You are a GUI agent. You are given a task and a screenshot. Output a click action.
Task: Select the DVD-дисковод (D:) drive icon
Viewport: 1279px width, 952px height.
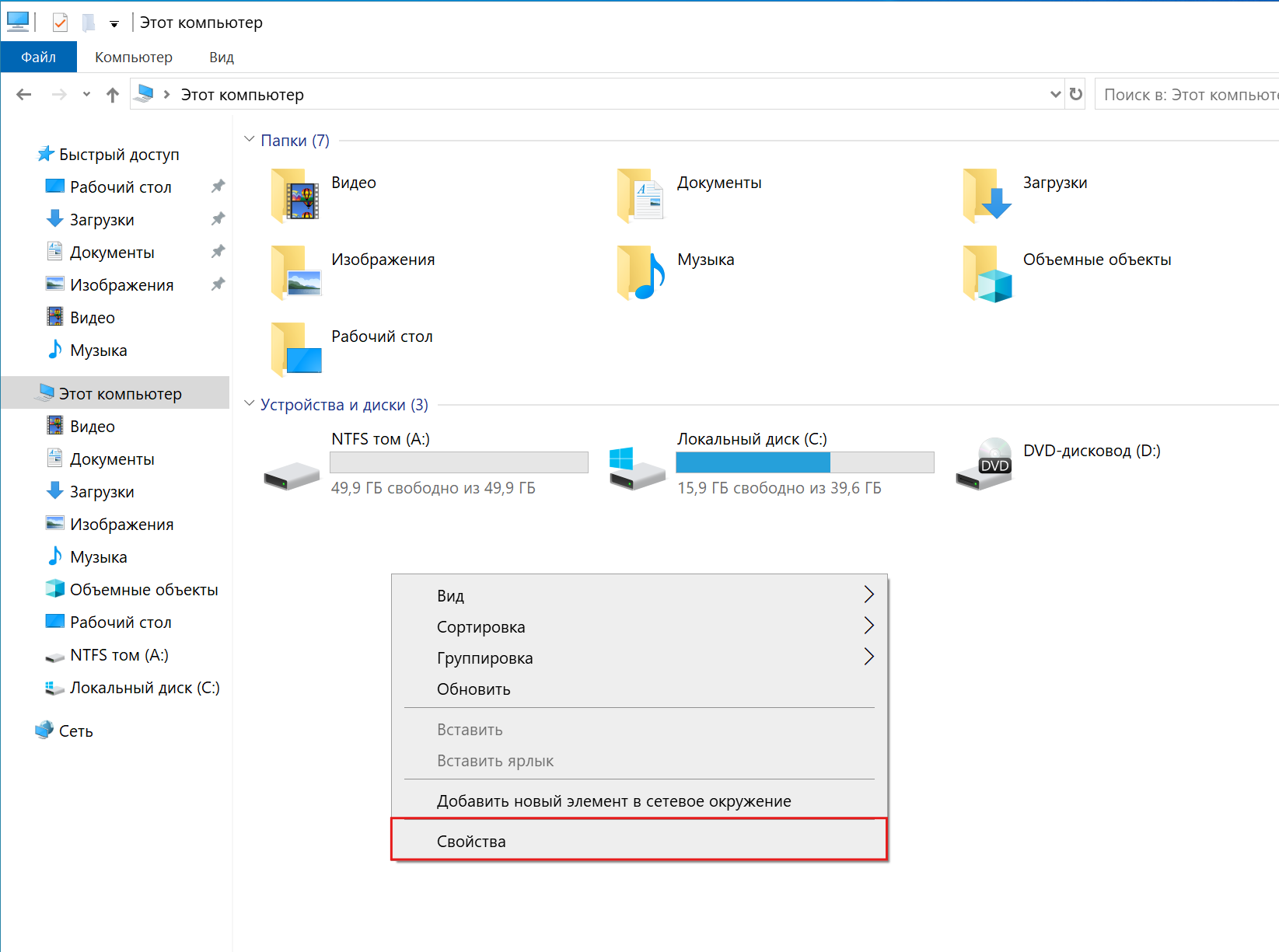point(984,463)
